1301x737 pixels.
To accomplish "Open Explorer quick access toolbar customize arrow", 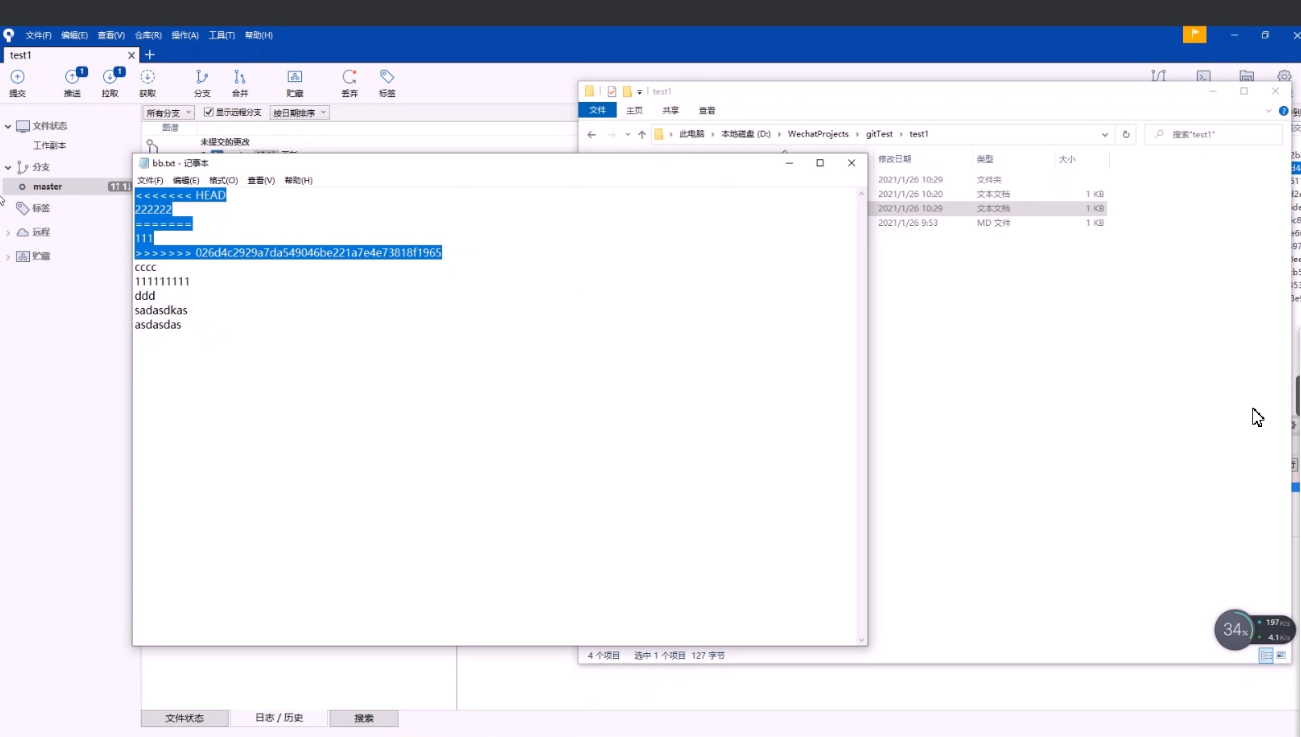I will 640,92.
